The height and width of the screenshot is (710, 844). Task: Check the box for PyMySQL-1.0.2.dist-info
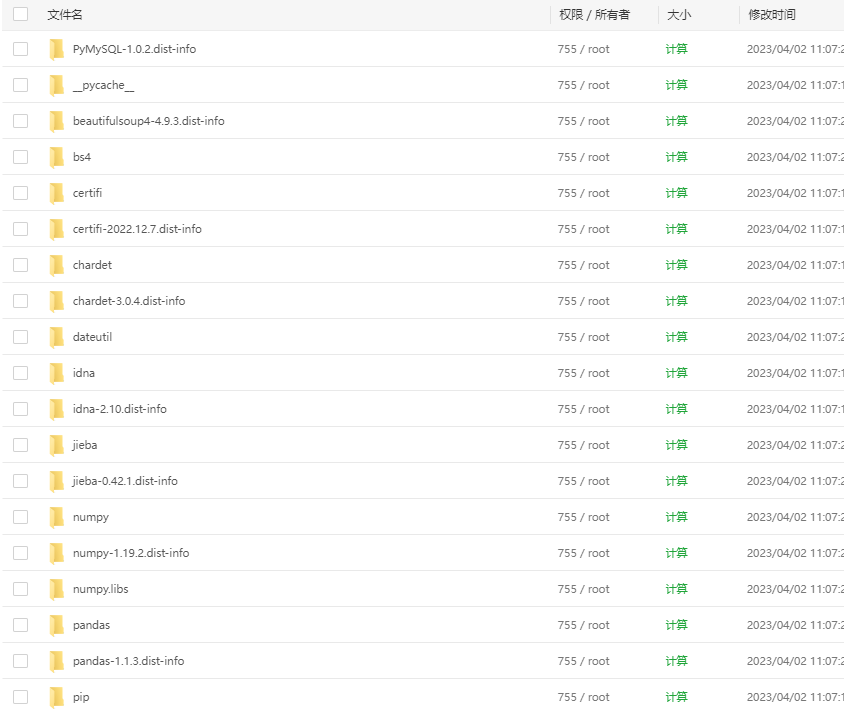20,49
